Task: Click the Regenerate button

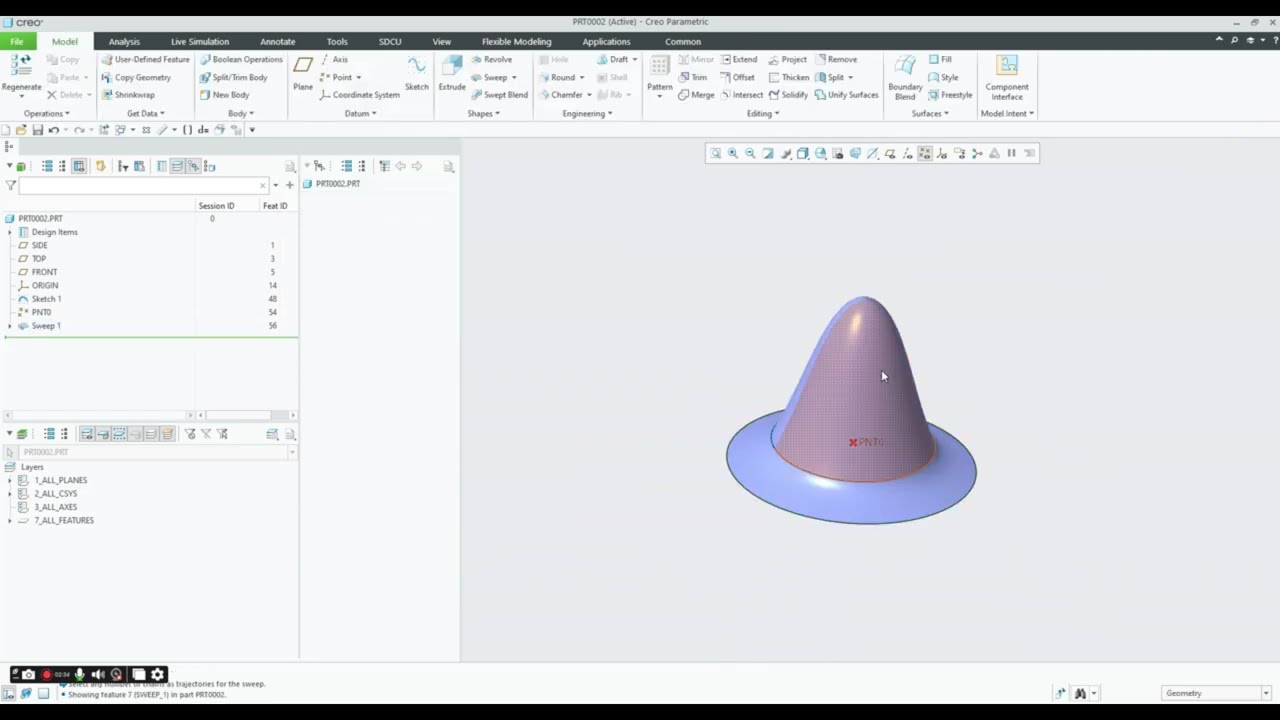Action: coord(21,74)
